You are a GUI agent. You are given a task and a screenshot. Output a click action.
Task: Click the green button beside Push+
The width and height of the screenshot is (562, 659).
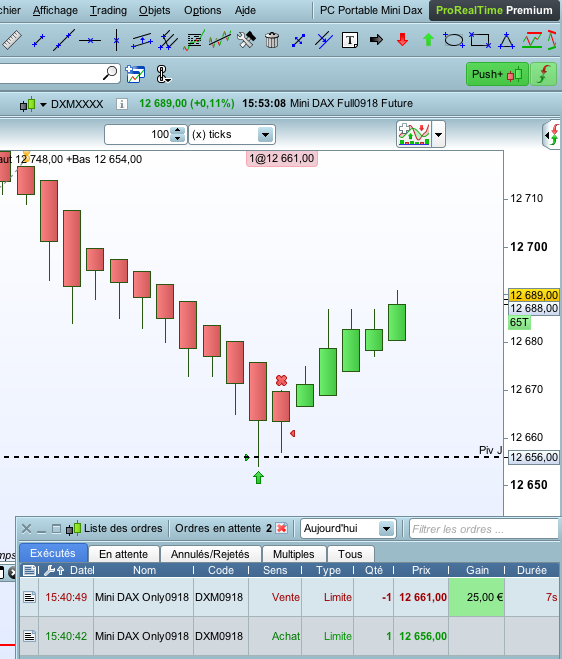tap(544, 74)
